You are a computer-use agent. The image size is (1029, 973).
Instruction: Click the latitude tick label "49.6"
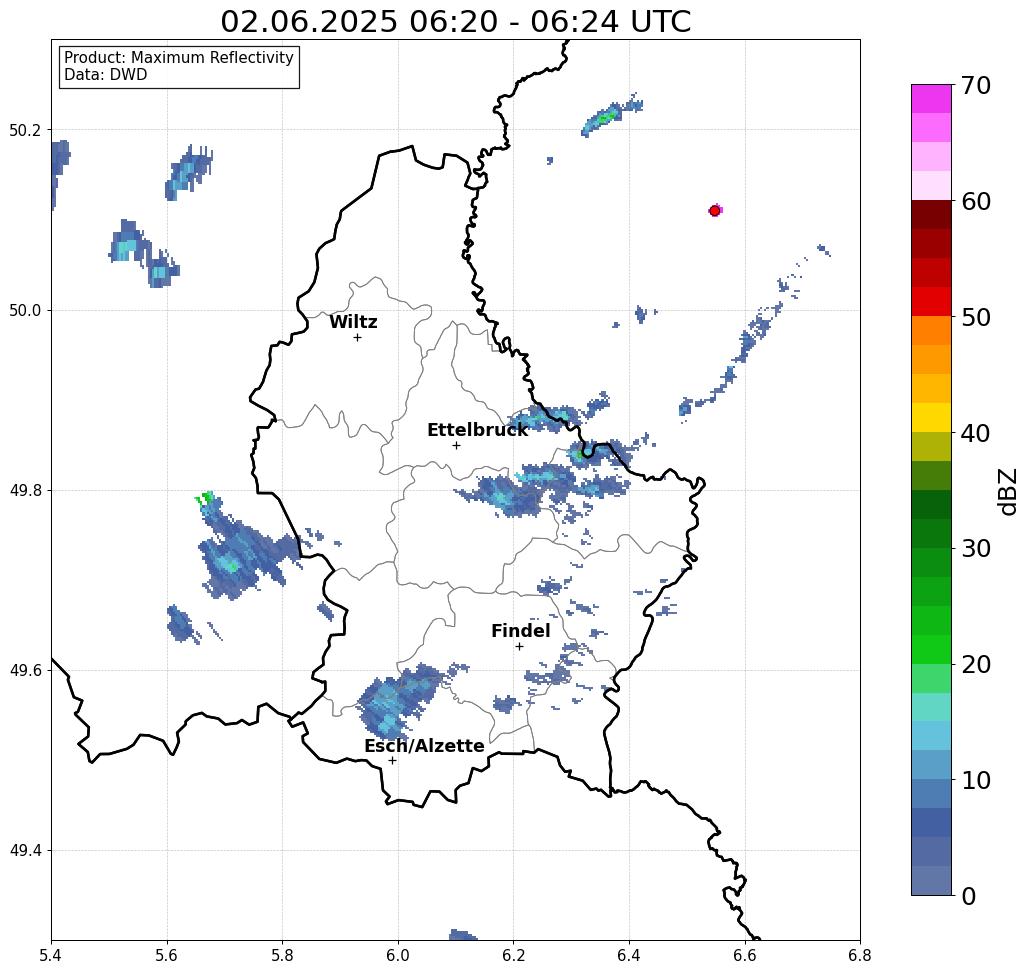click(x=25, y=671)
